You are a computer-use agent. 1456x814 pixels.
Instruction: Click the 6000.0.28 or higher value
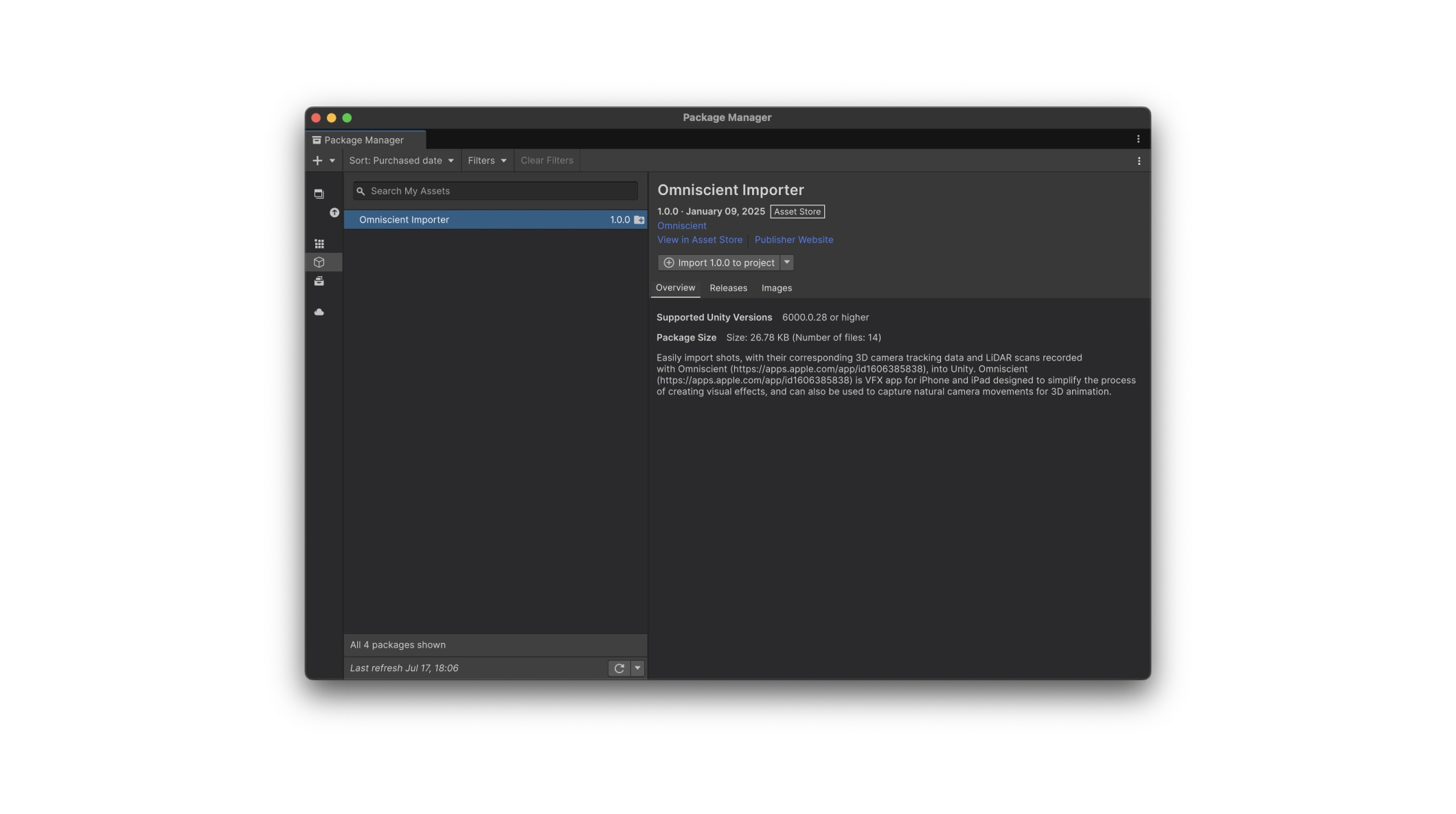(x=826, y=317)
